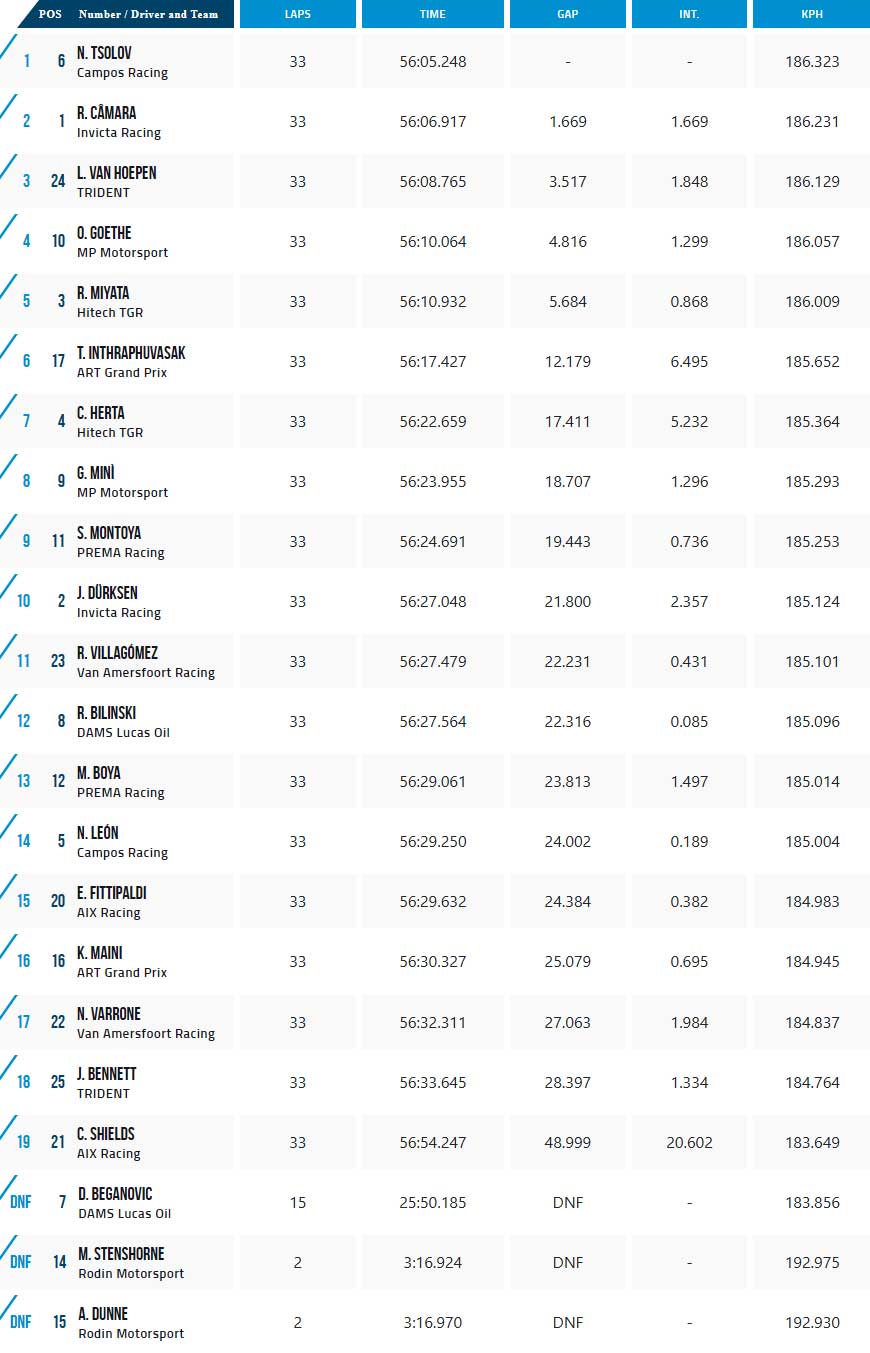Click M. Stenshorne's speed 192.975
870x1353 pixels.
[812, 1262]
